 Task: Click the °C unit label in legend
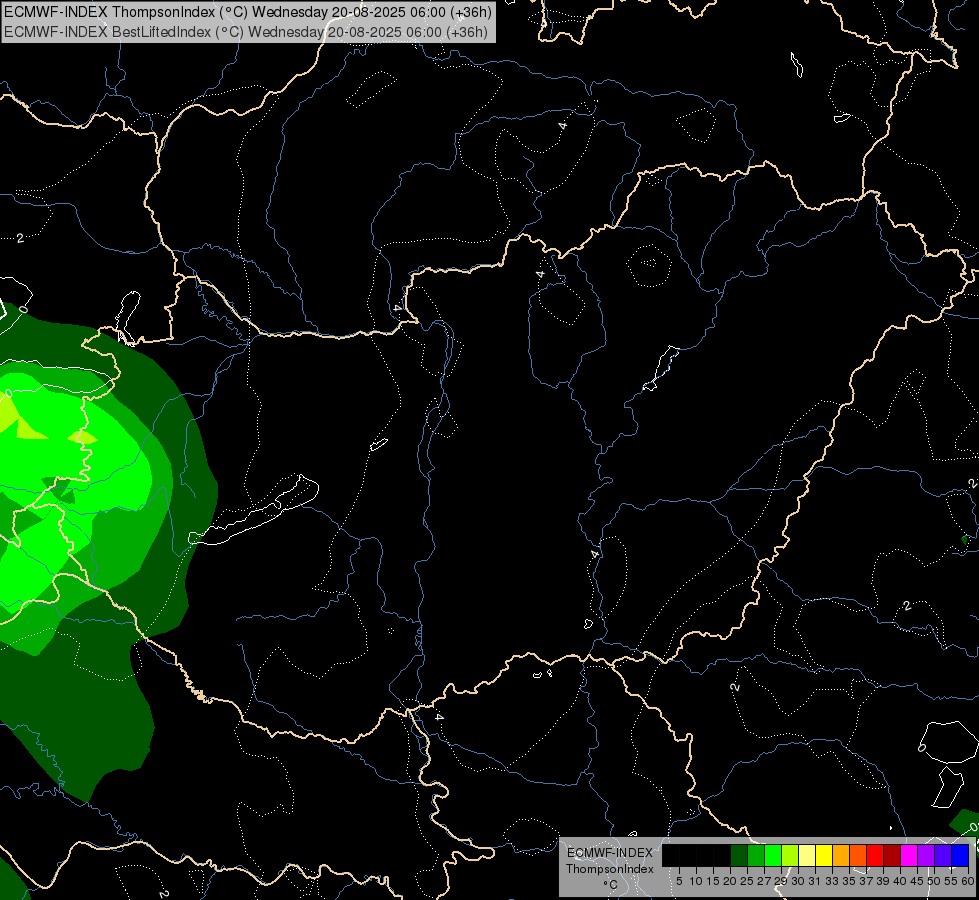point(611,884)
